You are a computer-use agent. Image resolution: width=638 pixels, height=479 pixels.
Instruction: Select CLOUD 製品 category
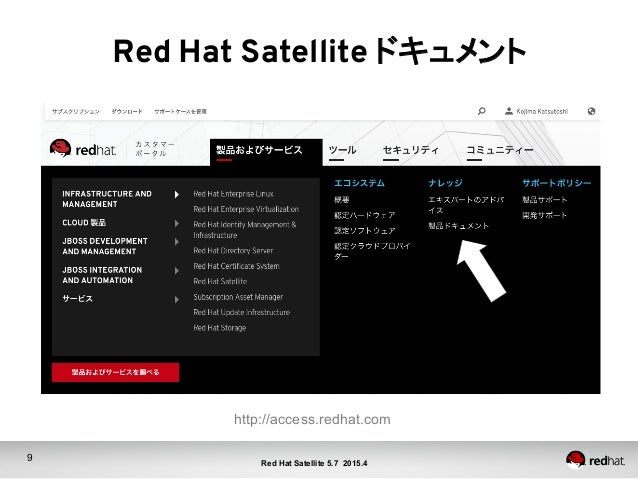(84, 223)
